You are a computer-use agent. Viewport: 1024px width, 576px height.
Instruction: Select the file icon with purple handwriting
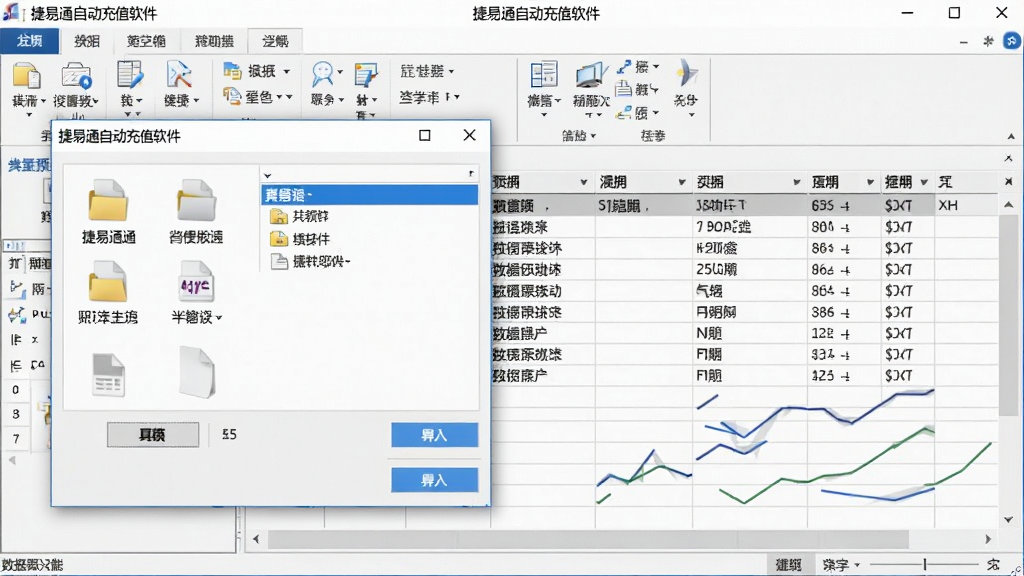196,282
